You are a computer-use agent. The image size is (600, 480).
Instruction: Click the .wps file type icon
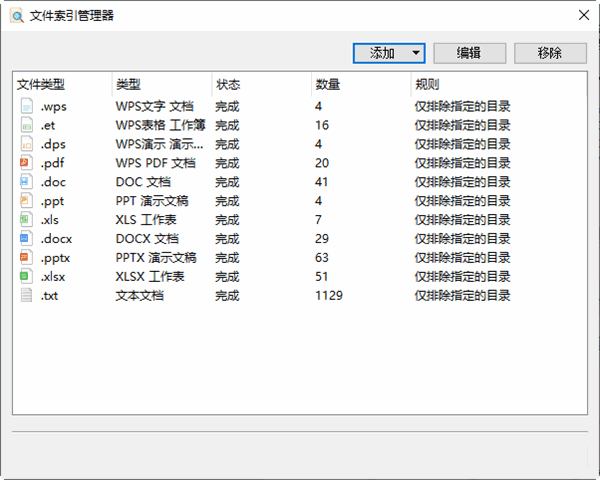(26, 106)
